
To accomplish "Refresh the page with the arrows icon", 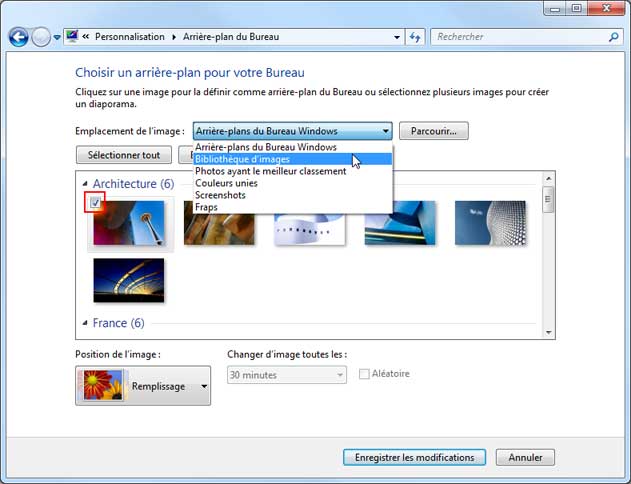I will (415, 37).
